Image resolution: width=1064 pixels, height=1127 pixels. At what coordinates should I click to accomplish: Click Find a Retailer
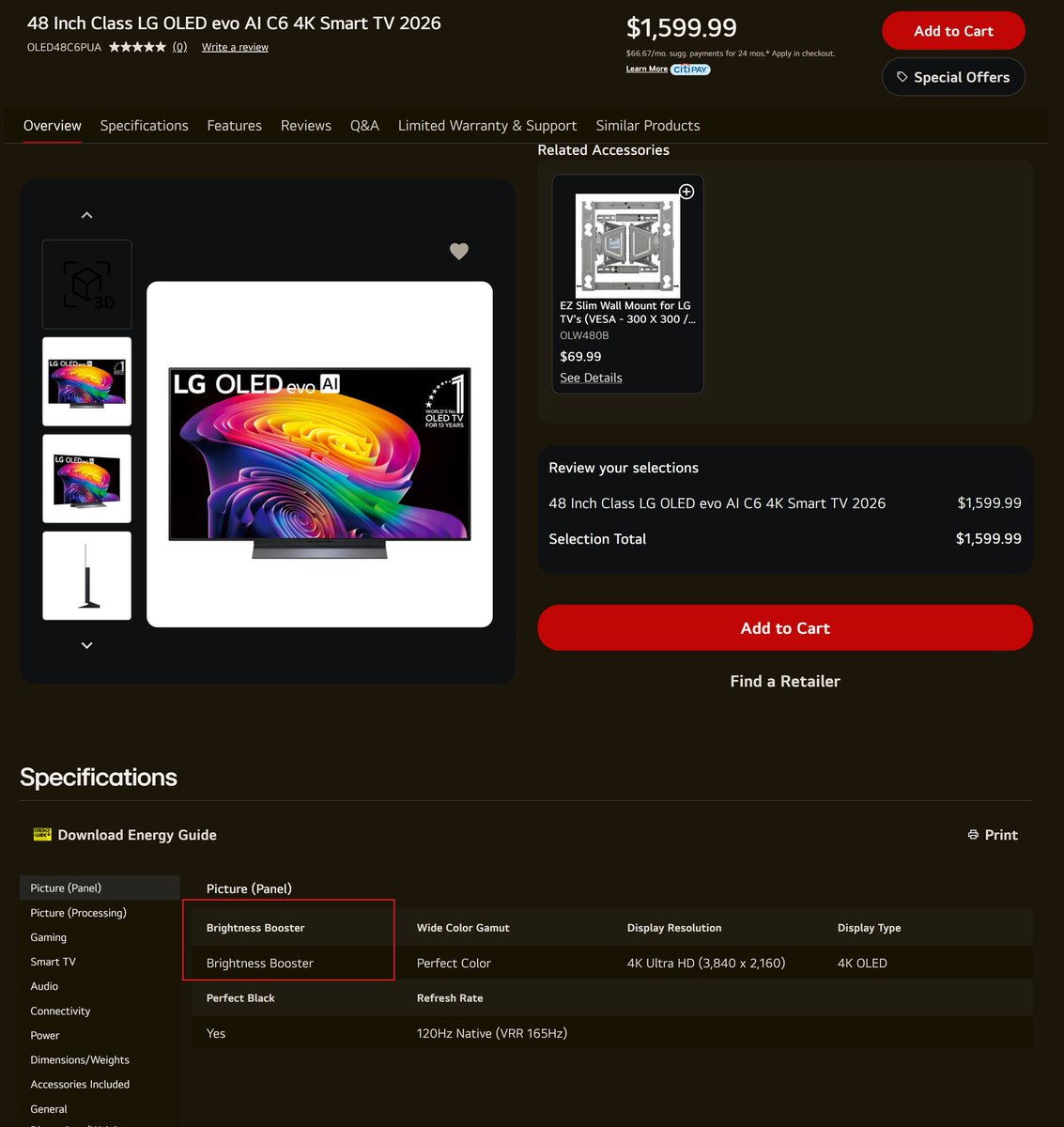pyautogui.click(x=785, y=682)
